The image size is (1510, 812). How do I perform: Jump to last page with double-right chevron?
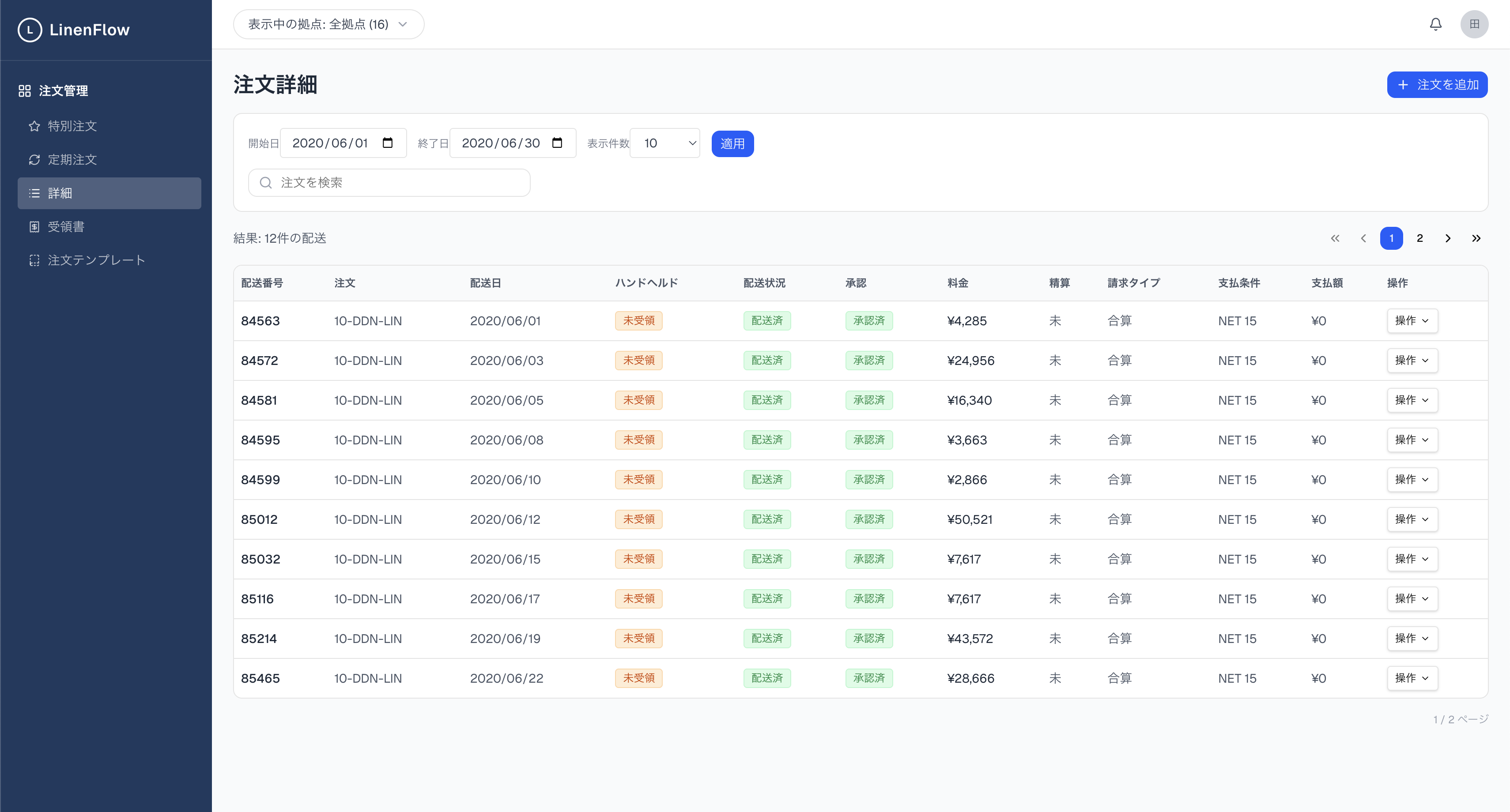point(1476,238)
